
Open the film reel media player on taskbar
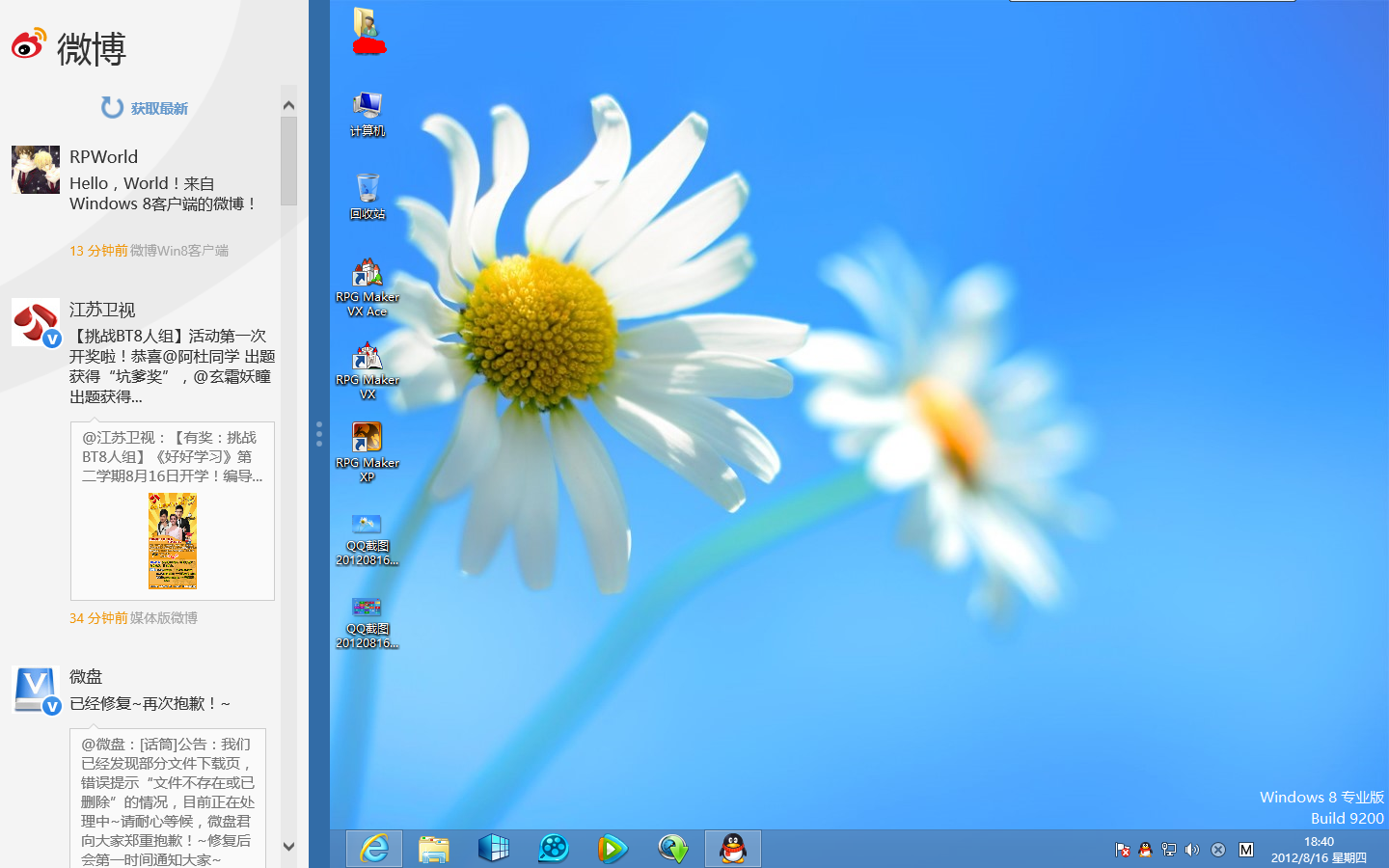click(x=554, y=849)
